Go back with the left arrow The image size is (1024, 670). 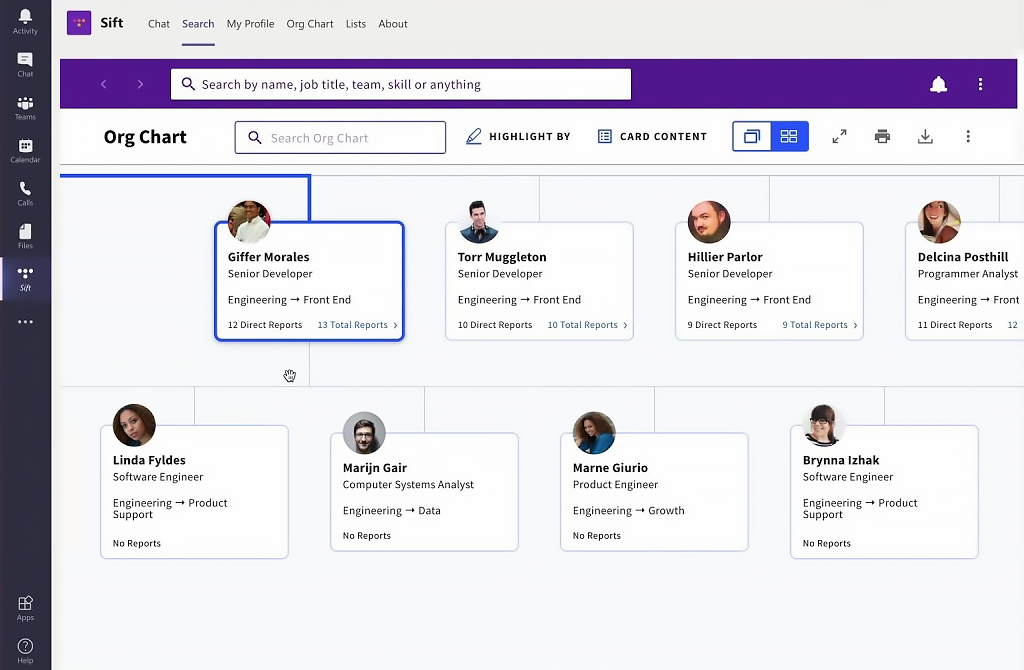point(103,84)
